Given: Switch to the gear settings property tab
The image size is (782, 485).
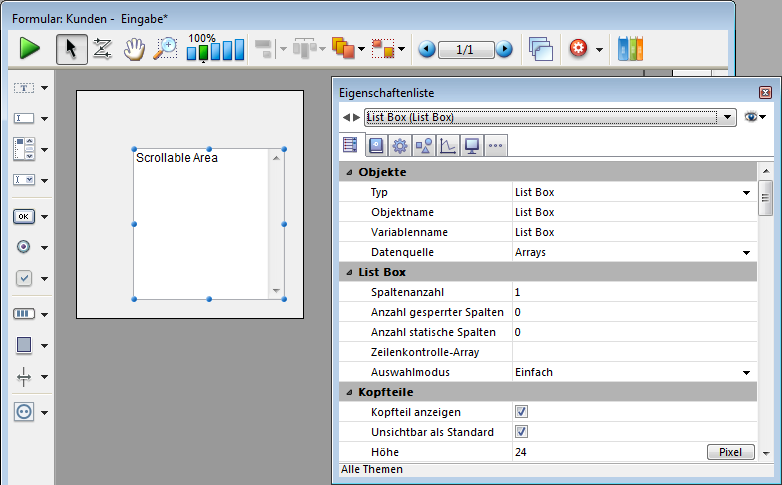Looking at the screenshot, I should pyautogui.click(x=399, y=146).
